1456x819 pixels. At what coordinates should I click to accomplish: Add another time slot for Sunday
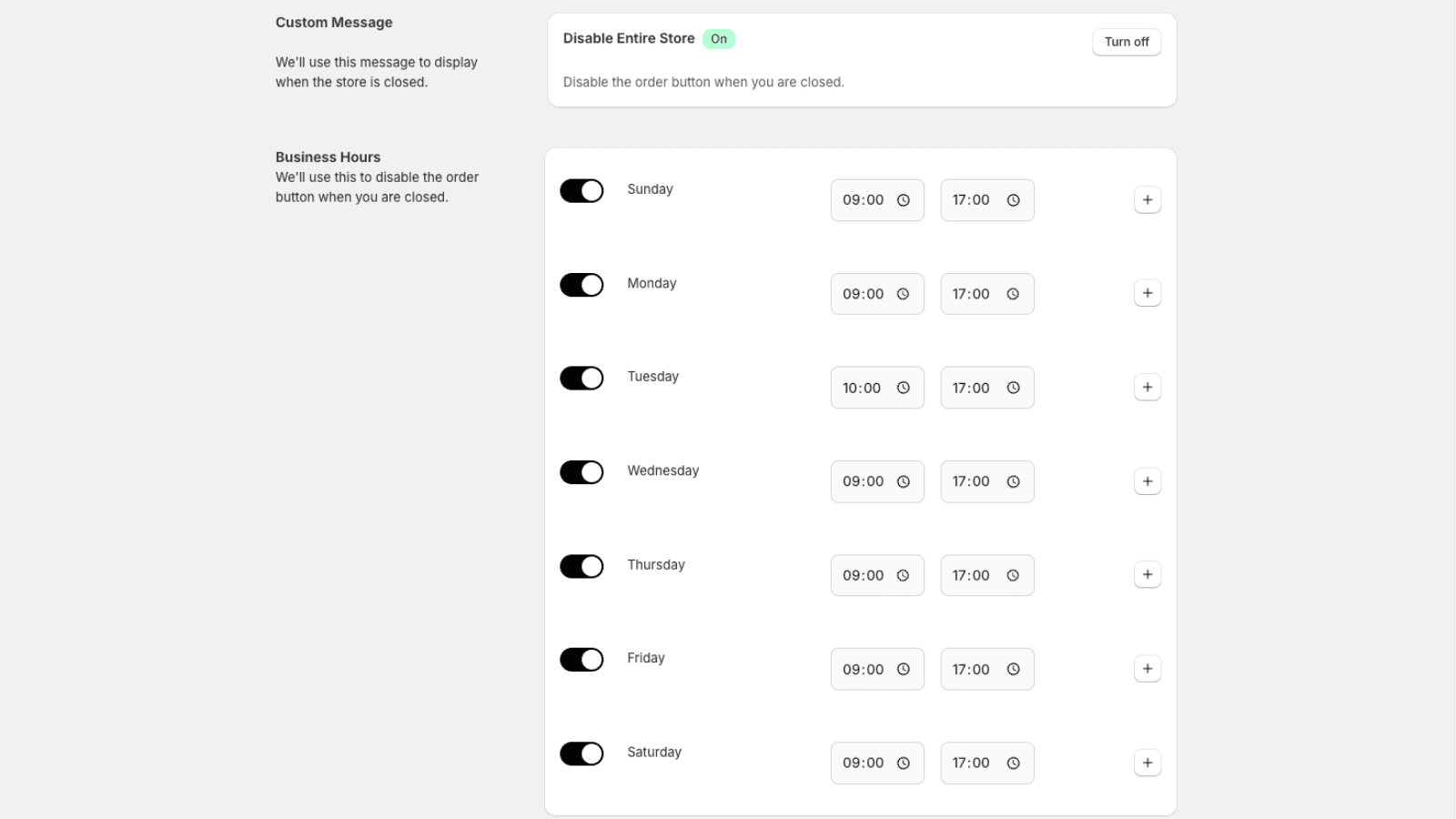click(1148, 199)
